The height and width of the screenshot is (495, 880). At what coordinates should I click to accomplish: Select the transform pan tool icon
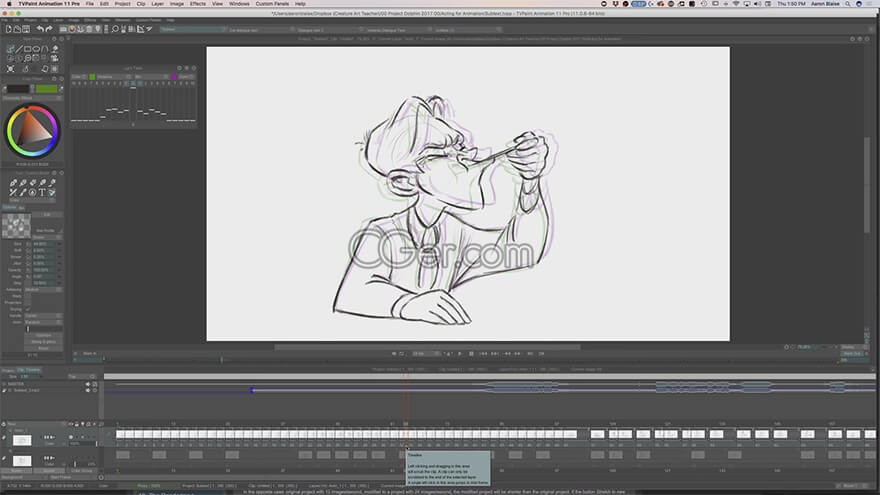pos(10,68)
